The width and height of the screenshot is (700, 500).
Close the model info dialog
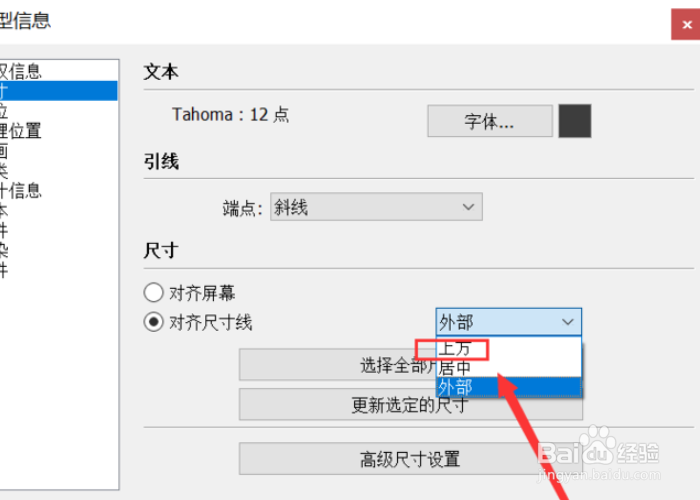coord(687,25)
